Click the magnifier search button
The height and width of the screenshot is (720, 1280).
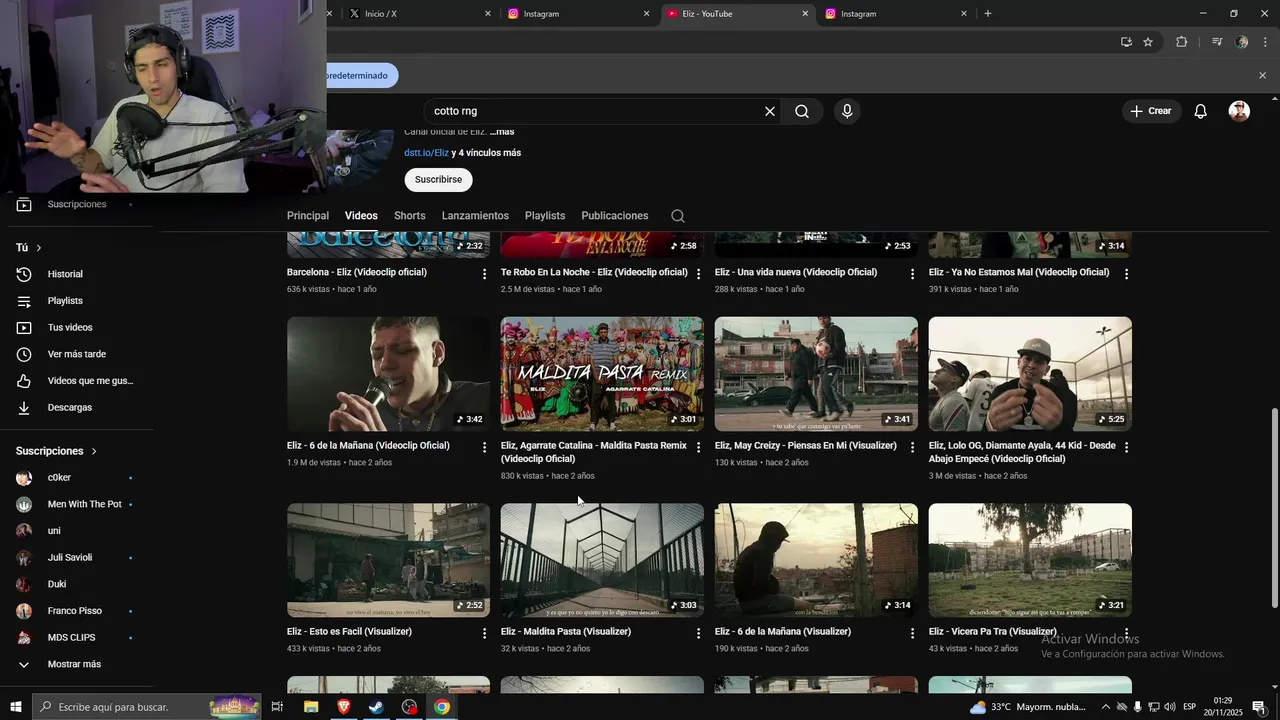[x=802, y=111]
